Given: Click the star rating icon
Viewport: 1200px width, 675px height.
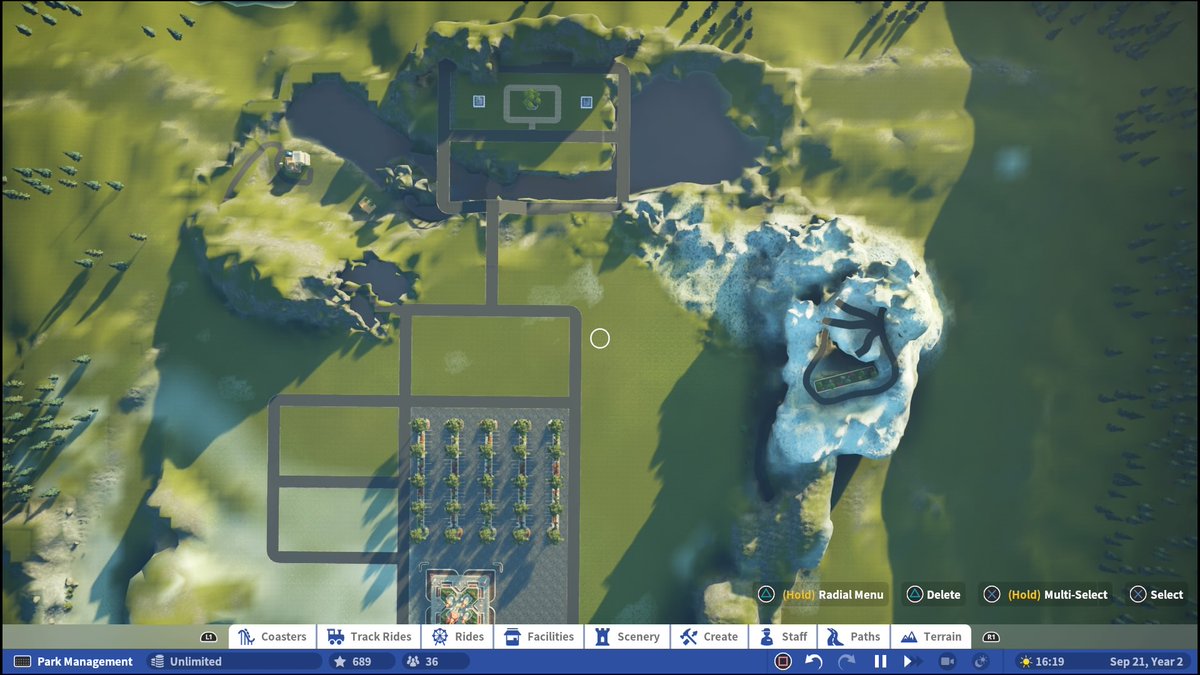Looking at the screenshot, I should tap(339, 661).
